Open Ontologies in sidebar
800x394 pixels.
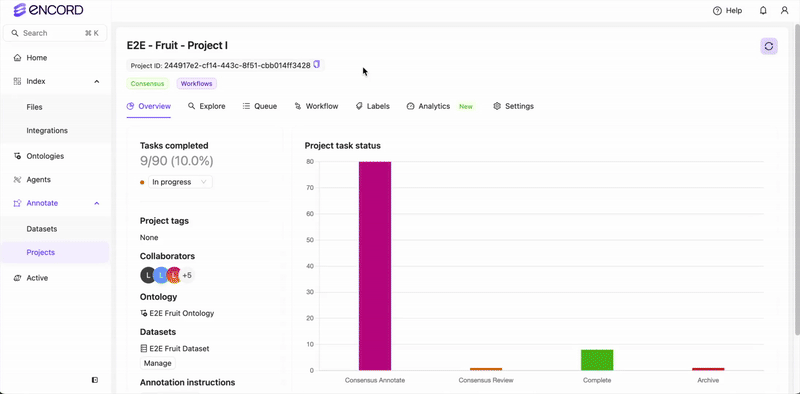(x=45, y=156)
